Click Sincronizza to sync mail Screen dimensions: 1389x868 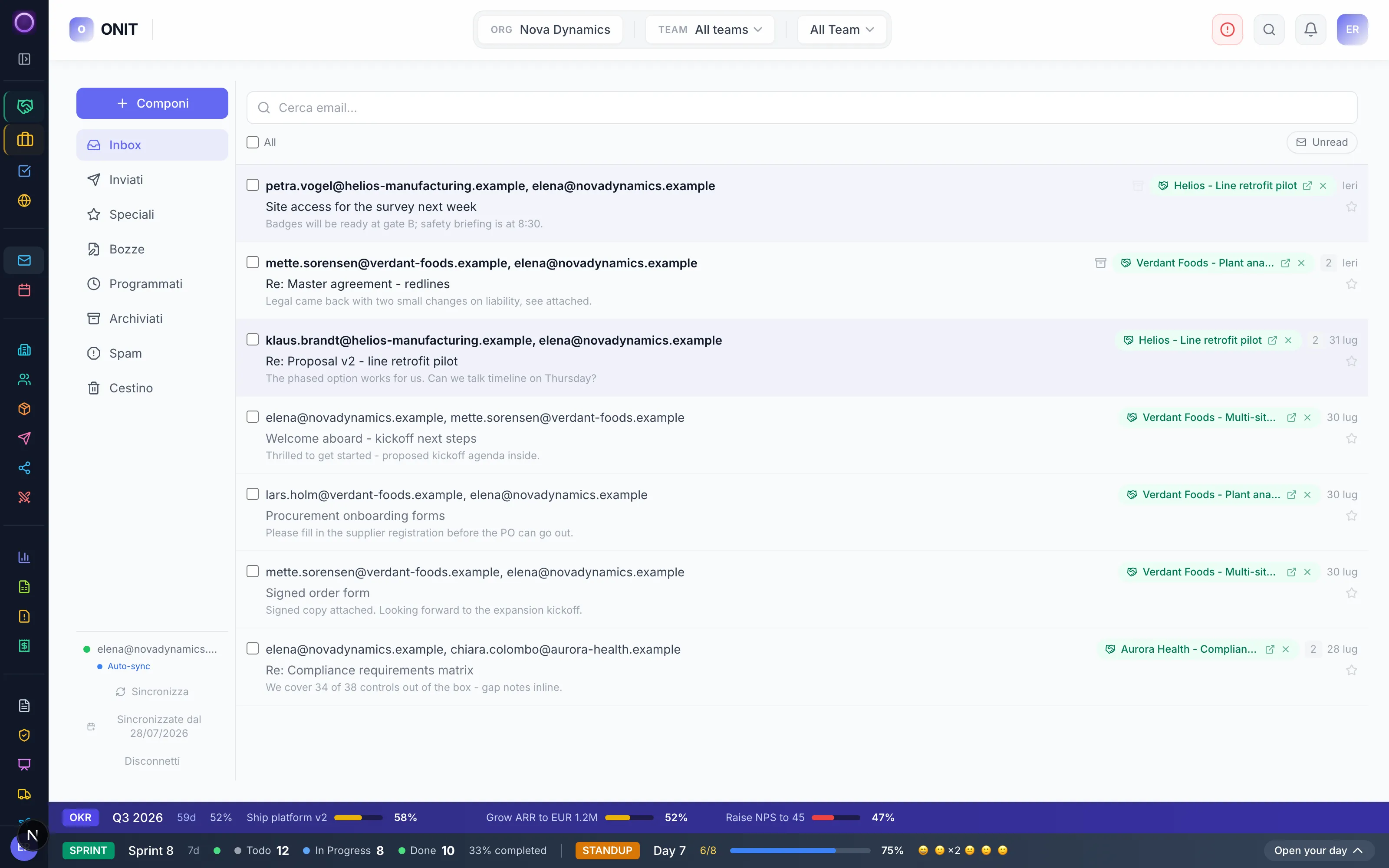point(152,692)
